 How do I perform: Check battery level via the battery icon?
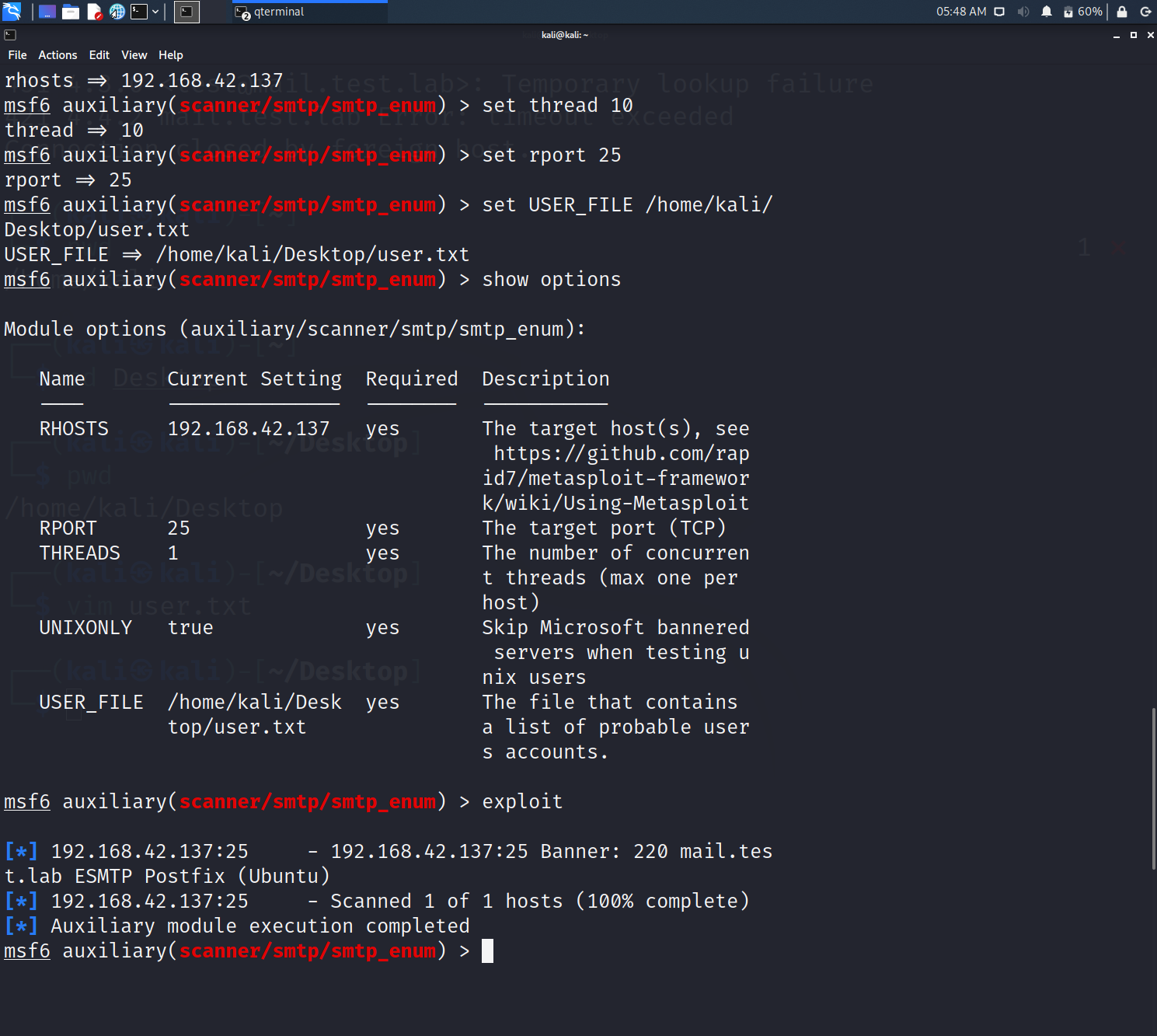tap(1069, 12)
